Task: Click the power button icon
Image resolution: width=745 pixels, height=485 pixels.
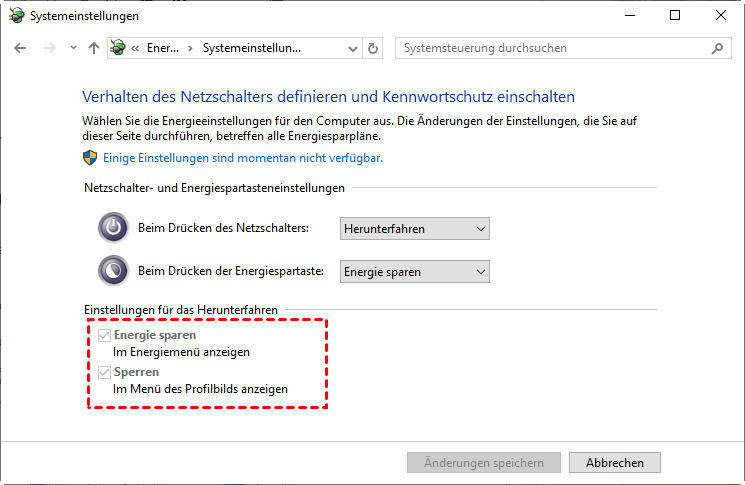Action: pyautogui.click(x=113, y=228)
